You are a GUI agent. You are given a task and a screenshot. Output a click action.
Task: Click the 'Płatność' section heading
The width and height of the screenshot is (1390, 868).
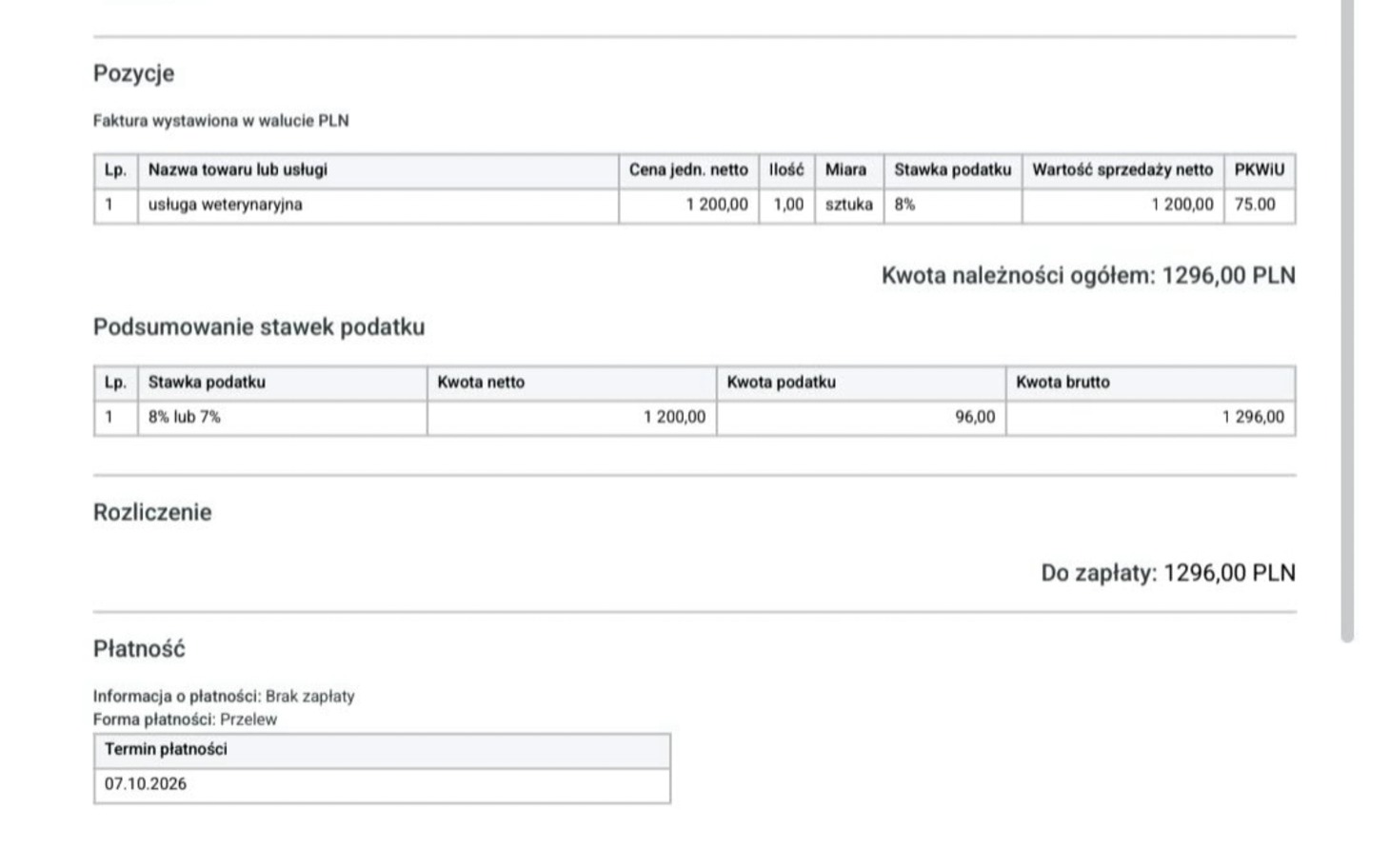(x=139, y=649)
